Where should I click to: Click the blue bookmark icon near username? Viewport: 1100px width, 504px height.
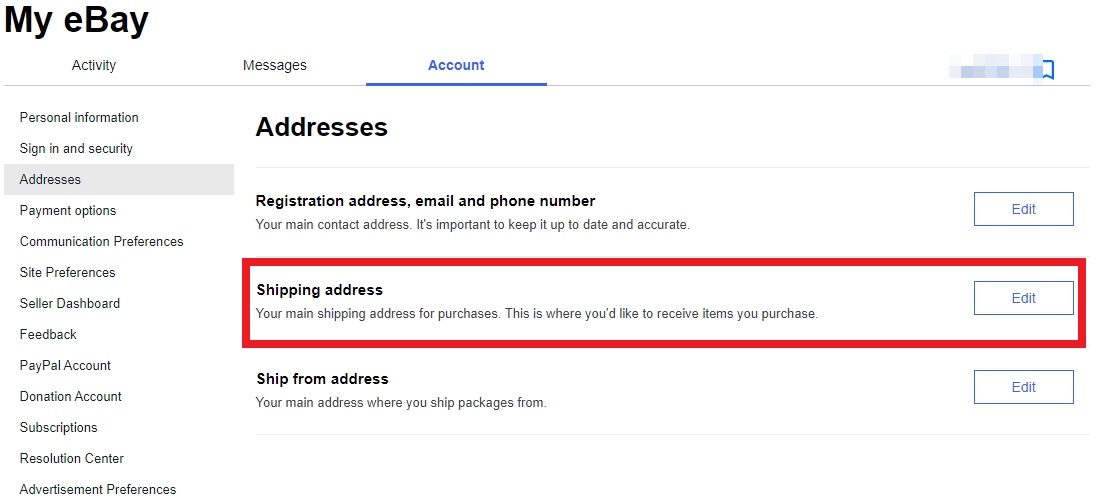click(1048, 69)
